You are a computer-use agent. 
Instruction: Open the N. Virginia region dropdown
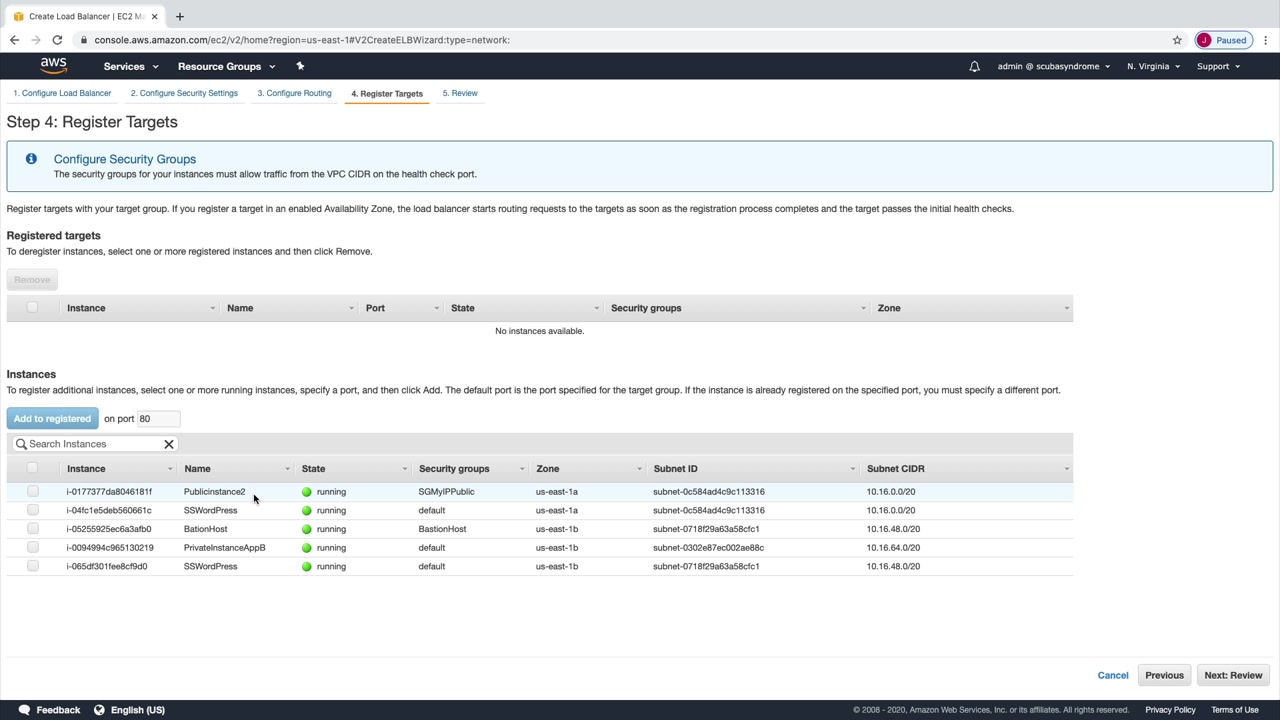point(1153,67)
